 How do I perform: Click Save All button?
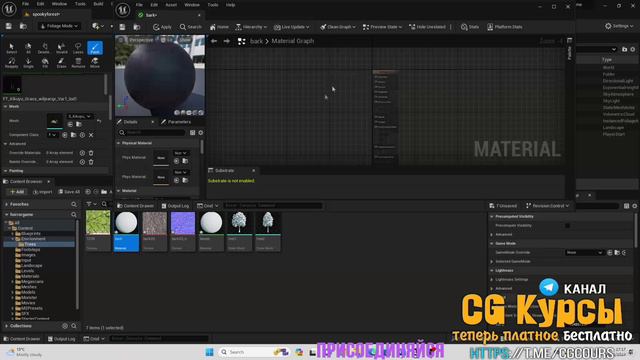tap(69, 192)
